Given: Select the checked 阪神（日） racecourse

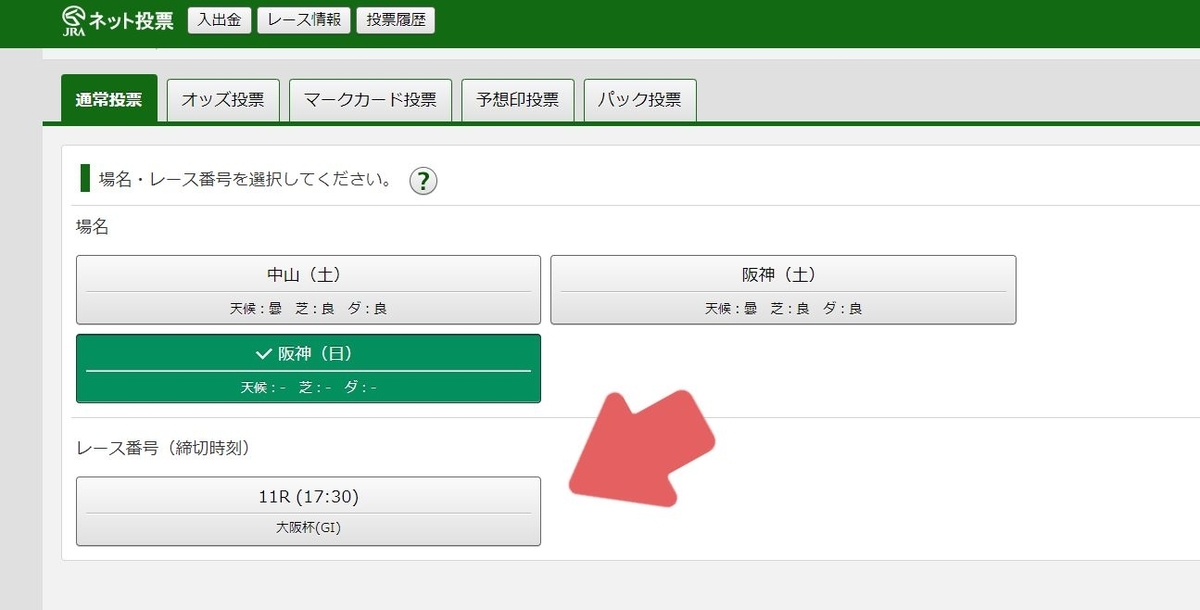Looking at the screenshot, I should click(308, 368).
